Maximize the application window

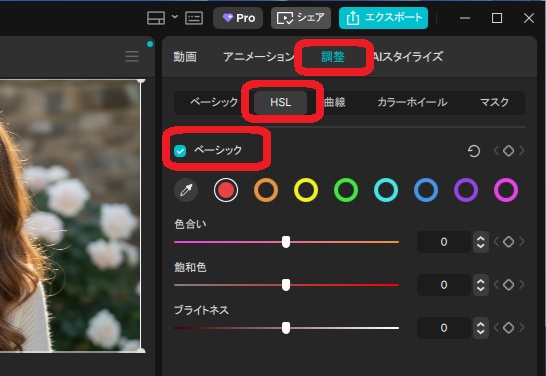coord(497,18)
